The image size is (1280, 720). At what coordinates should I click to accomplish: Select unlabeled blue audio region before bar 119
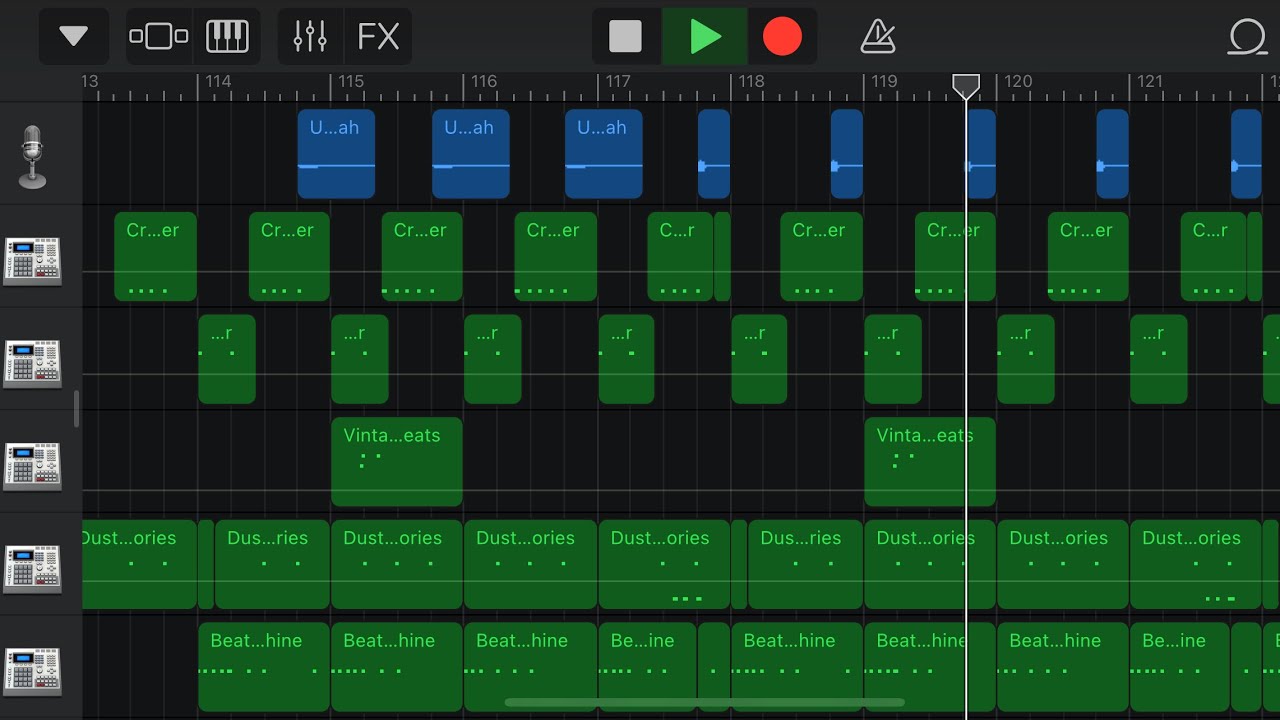tap(847, 154)
